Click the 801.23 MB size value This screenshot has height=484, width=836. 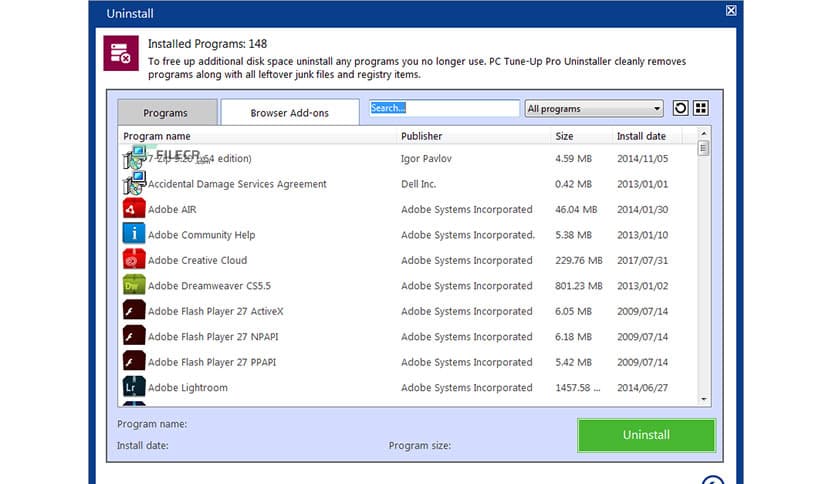pos(578,286)
